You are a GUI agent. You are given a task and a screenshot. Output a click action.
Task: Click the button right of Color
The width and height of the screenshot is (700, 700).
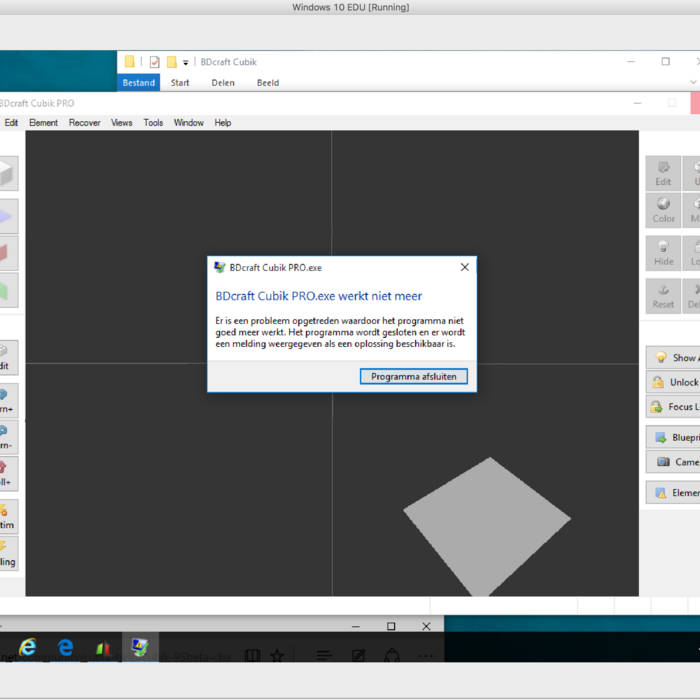tap(692, 210)
